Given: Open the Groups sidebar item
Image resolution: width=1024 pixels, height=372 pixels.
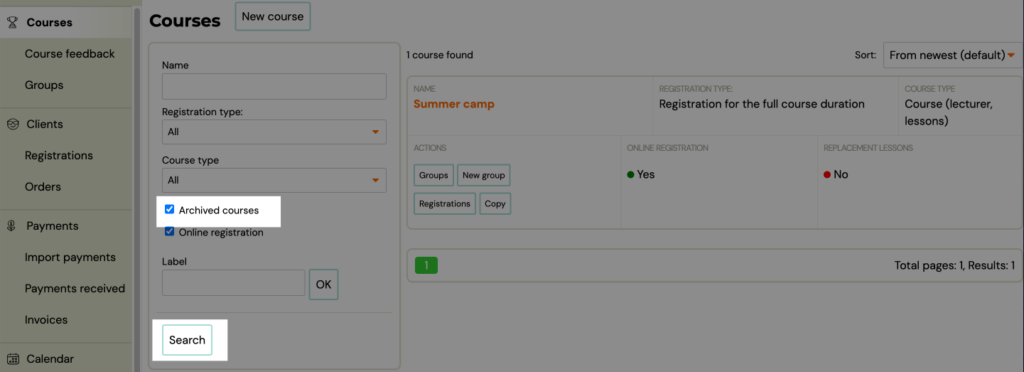Looking at the screenshot, I should [44, 85].
